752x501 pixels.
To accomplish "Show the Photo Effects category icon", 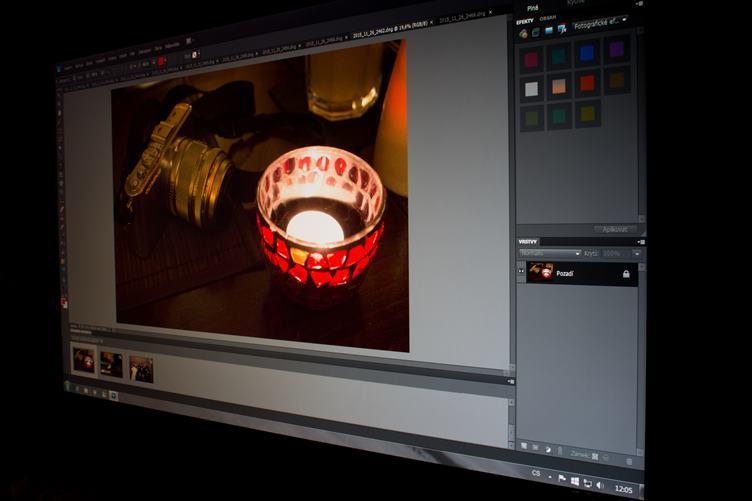I will [549, 30].
